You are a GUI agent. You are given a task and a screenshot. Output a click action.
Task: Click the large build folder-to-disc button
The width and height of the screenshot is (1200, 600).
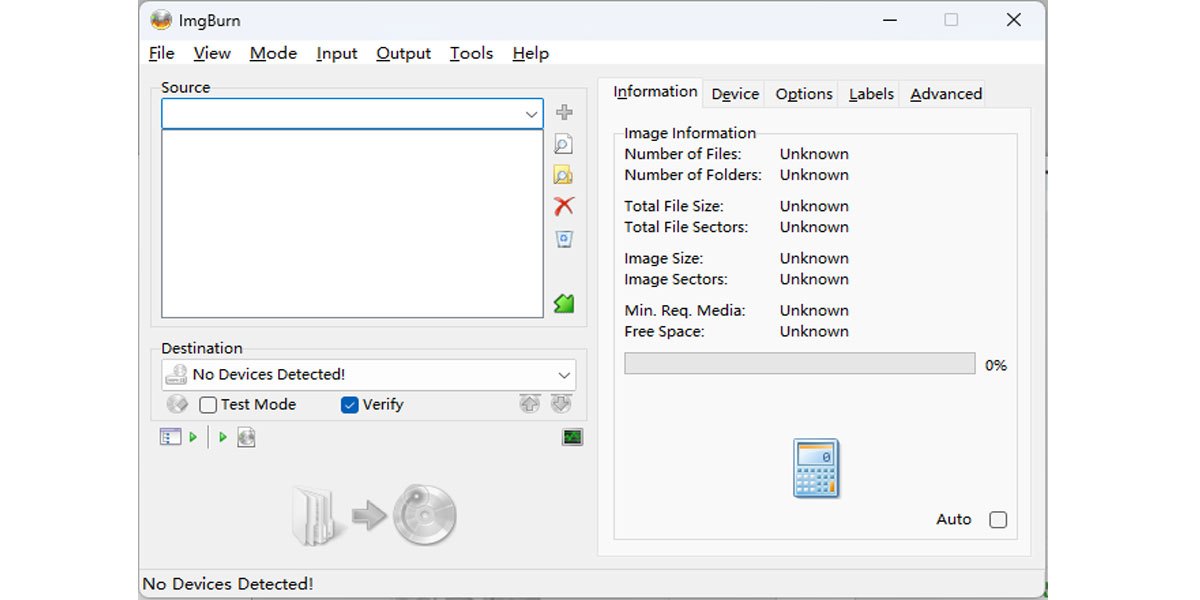pyautogui.click(x=374, y=516)
